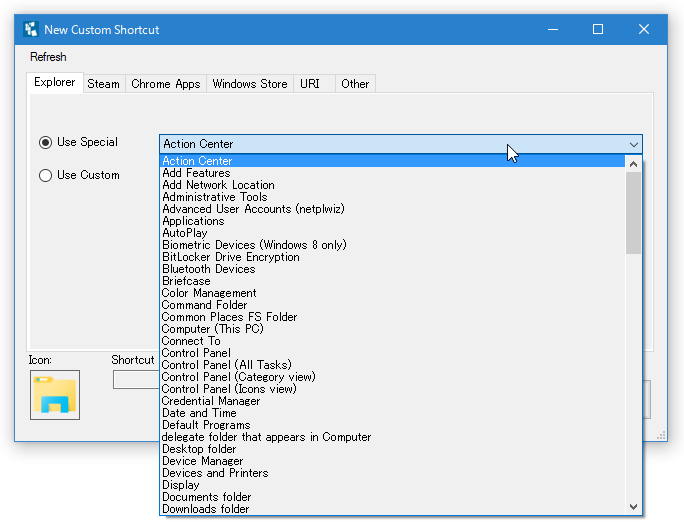Image resolution: width=684 pixels, height=530 pixels.
Task: Choose Device Manager from the list
Action: tap(393, 461)
